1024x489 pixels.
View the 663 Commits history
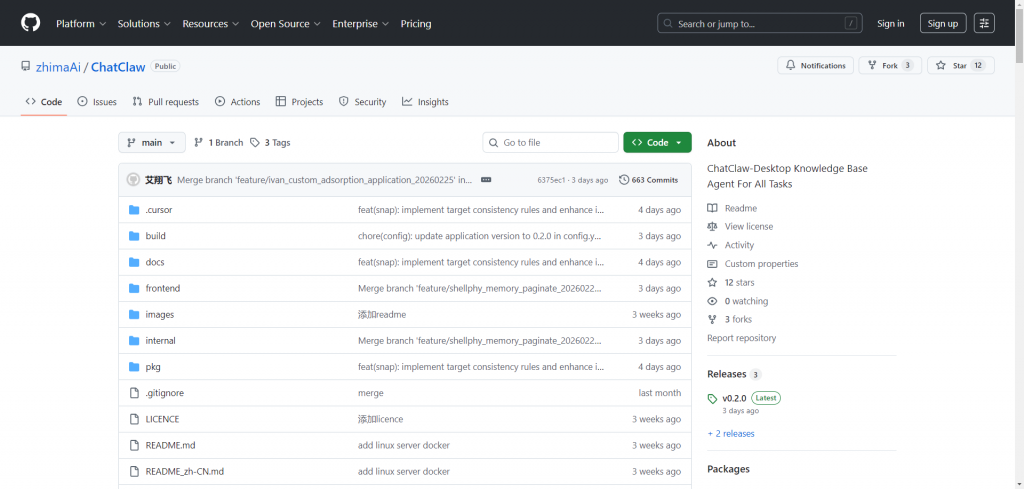click(x=649, y=180)
